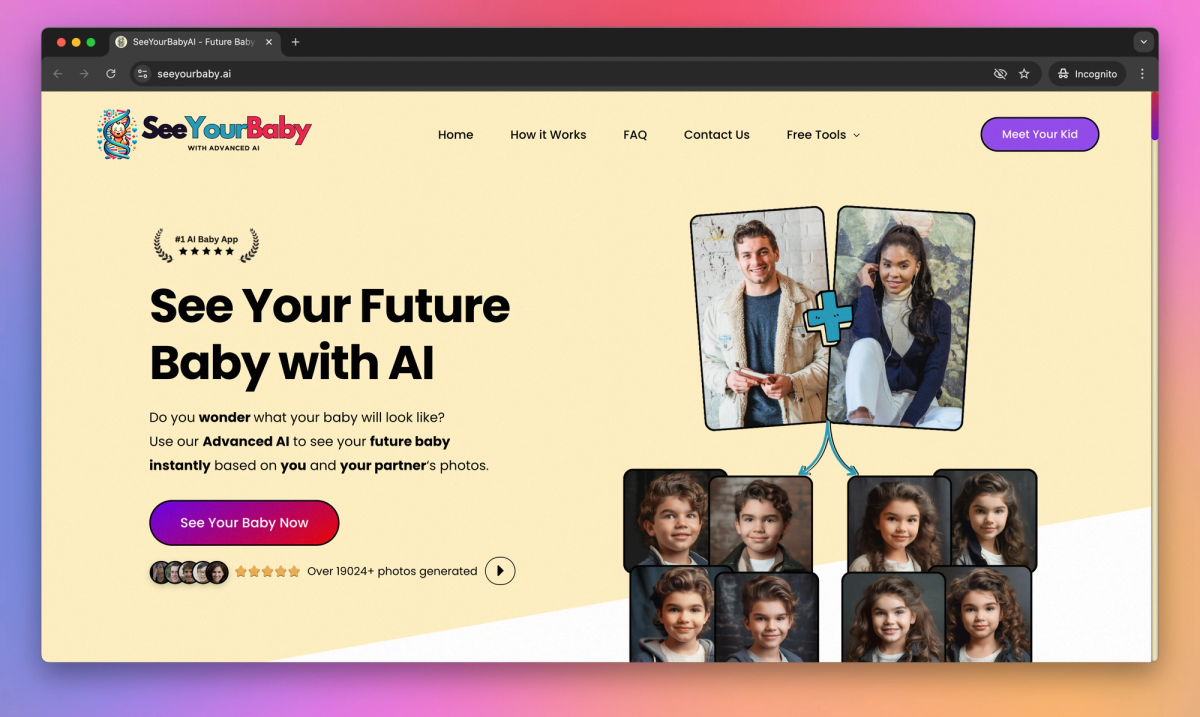Click the Meet Your Kid button
This screenshot has width=1200, height=717.
coord(1040,134)
